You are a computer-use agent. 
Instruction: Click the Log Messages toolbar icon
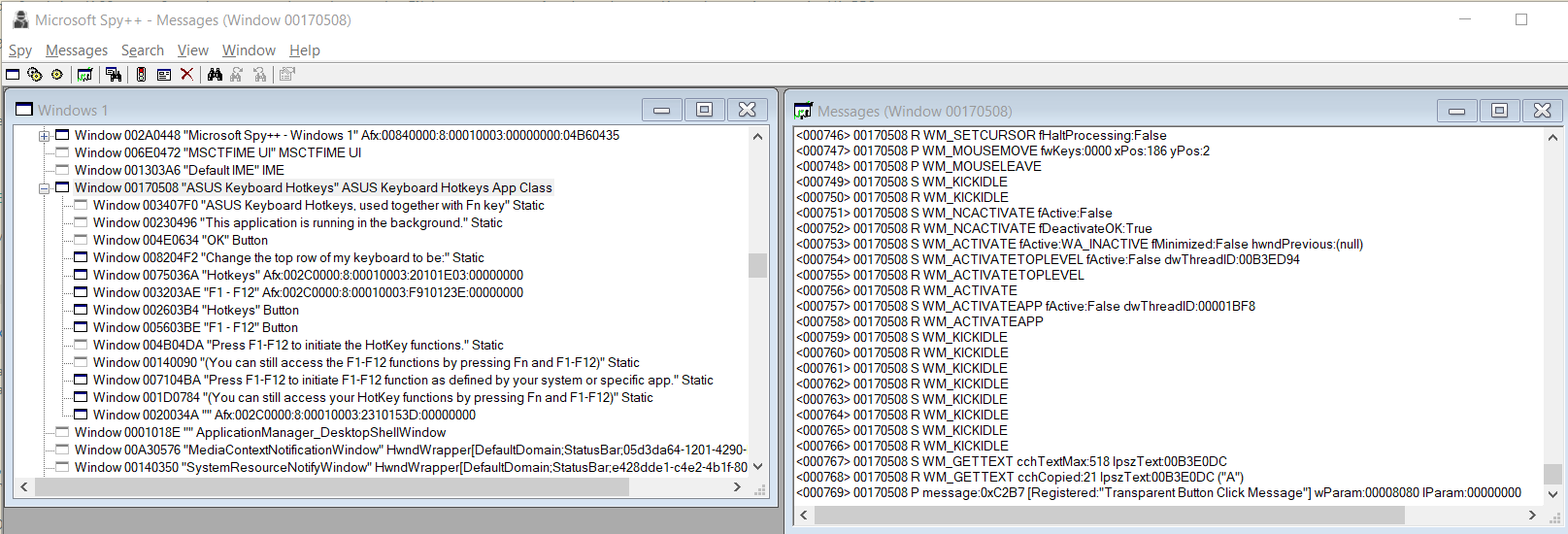click(x=85, y=75)
